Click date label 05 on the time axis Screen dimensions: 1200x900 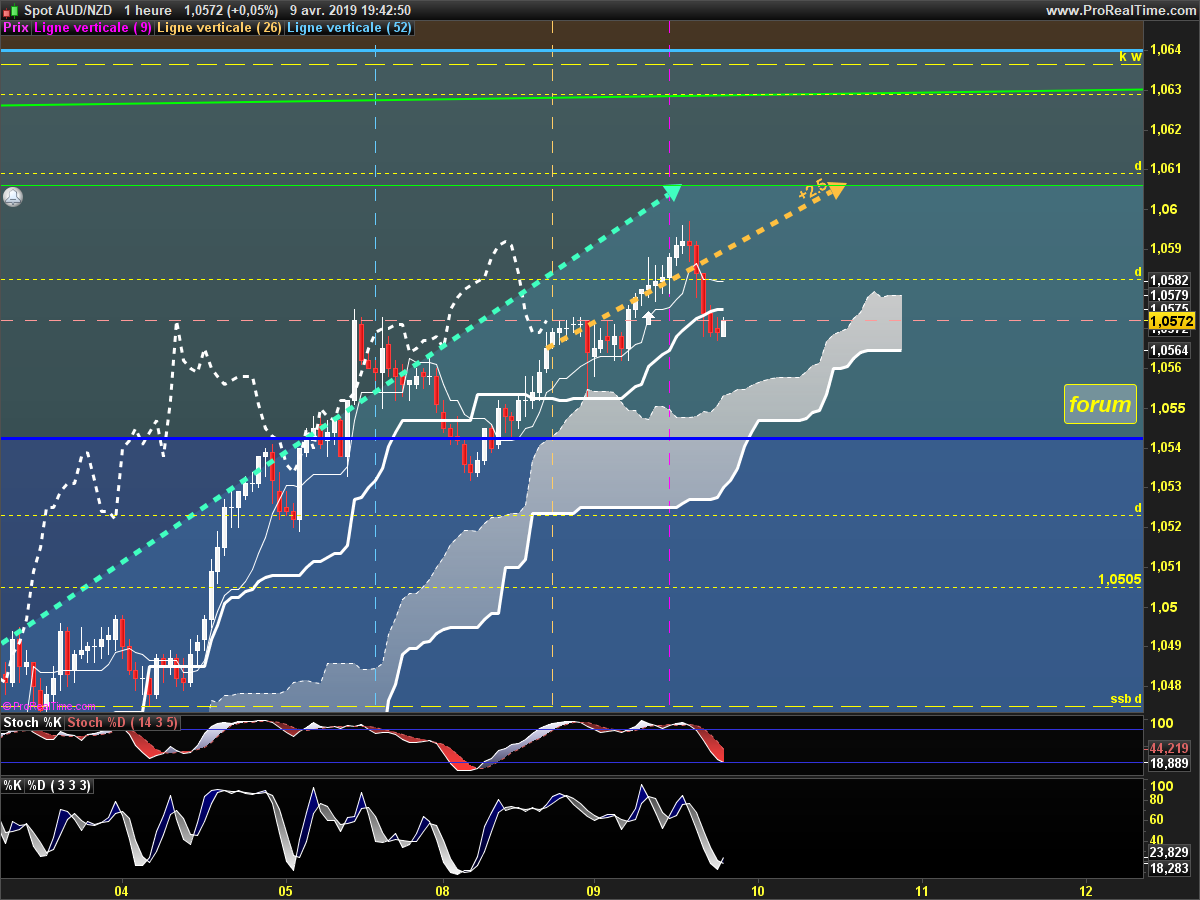285,890
